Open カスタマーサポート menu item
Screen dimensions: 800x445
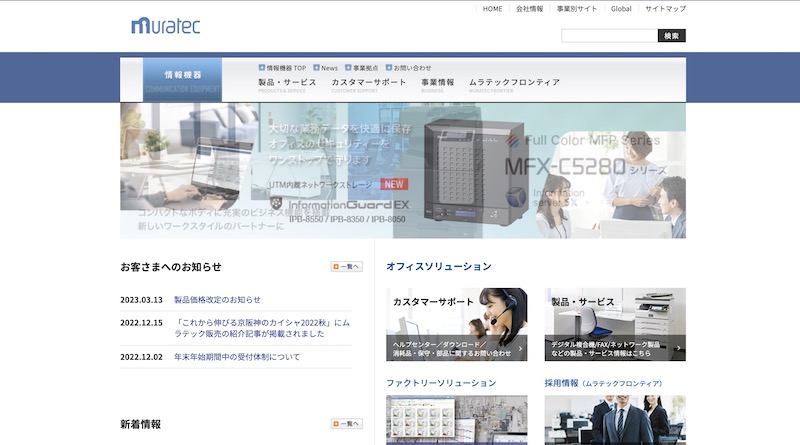tap(369, 84)
